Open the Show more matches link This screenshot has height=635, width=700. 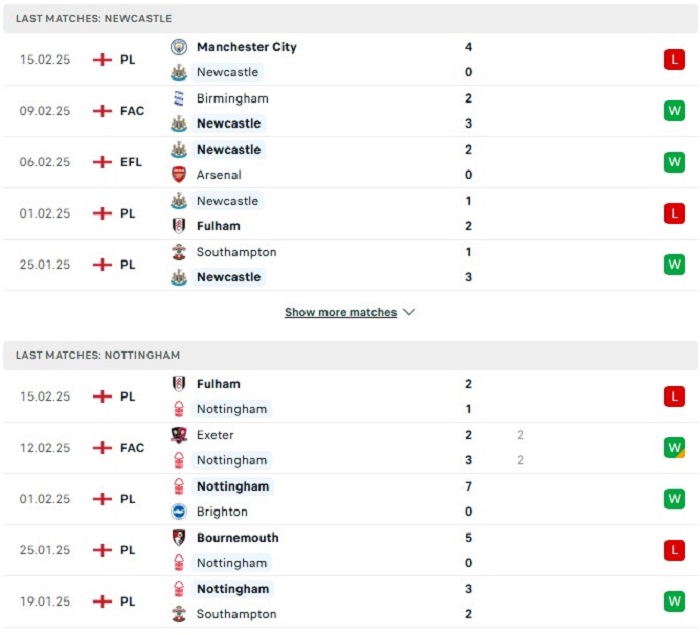tap(341, 312)
